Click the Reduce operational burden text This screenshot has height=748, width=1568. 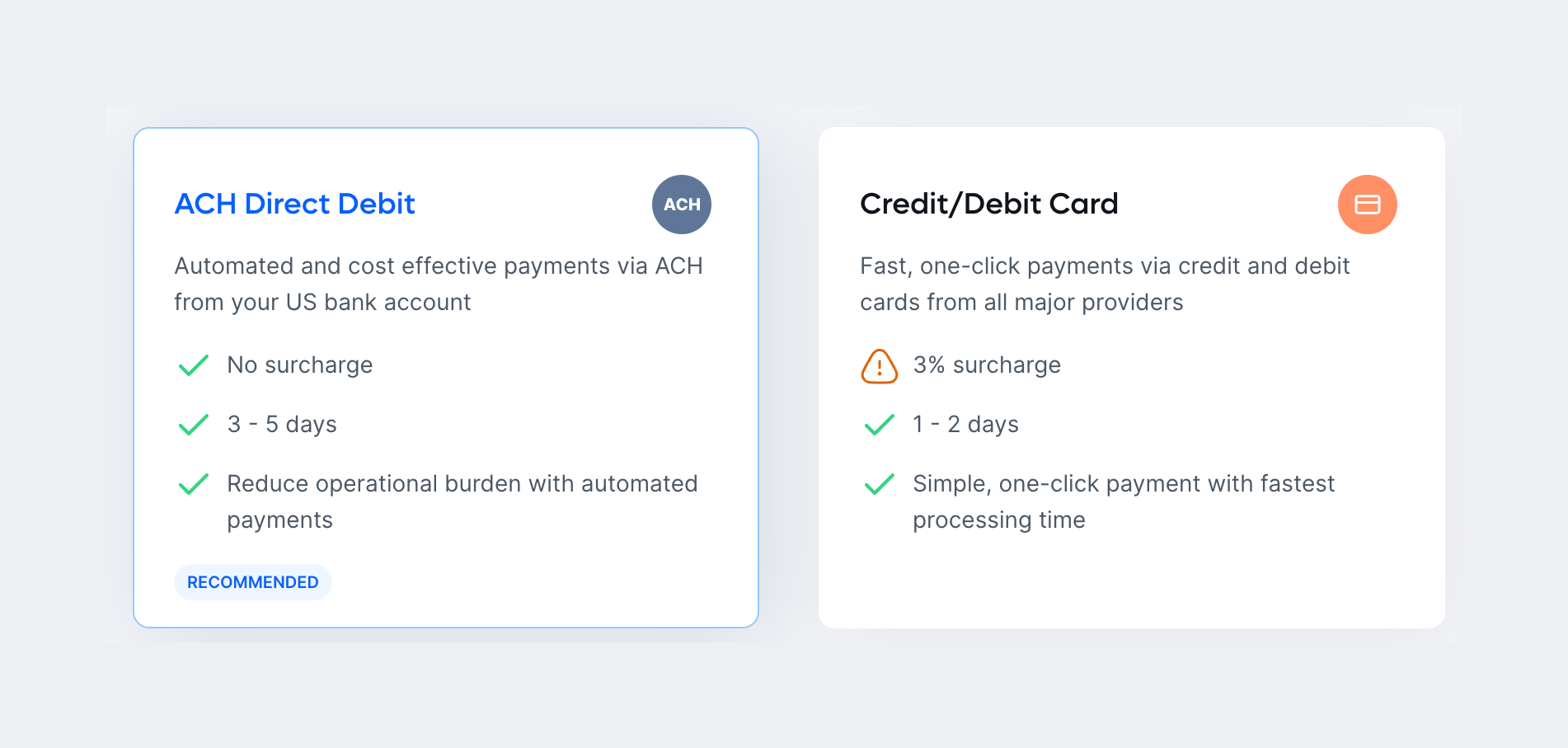[462, 501]
